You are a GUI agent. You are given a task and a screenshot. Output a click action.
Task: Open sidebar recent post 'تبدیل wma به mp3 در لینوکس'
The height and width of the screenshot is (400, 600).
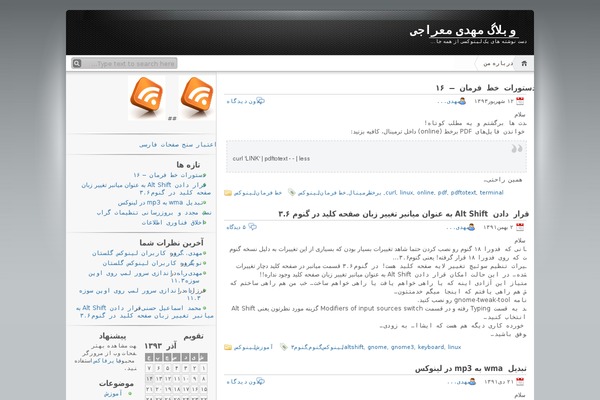[x=160, y=202]
